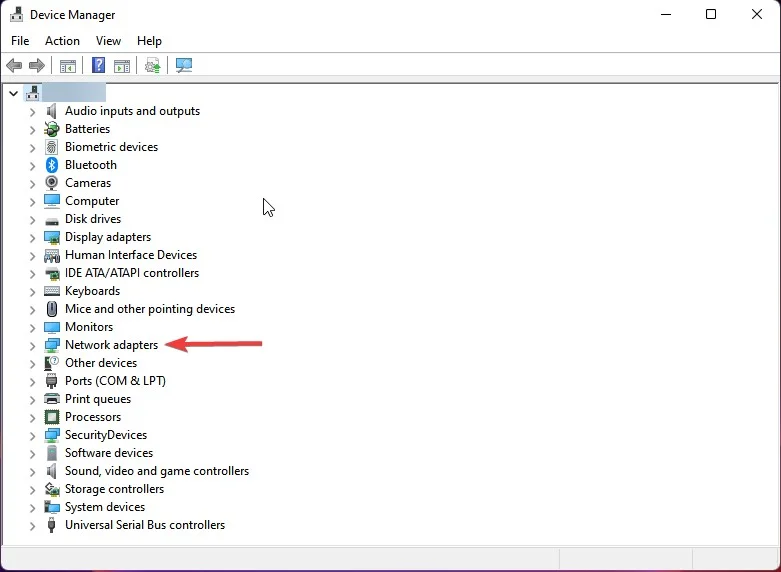This screenshot has width=781, height=572.
Task: Click the Universal Serial Bus controllers icon
Action: click(51, 525)
